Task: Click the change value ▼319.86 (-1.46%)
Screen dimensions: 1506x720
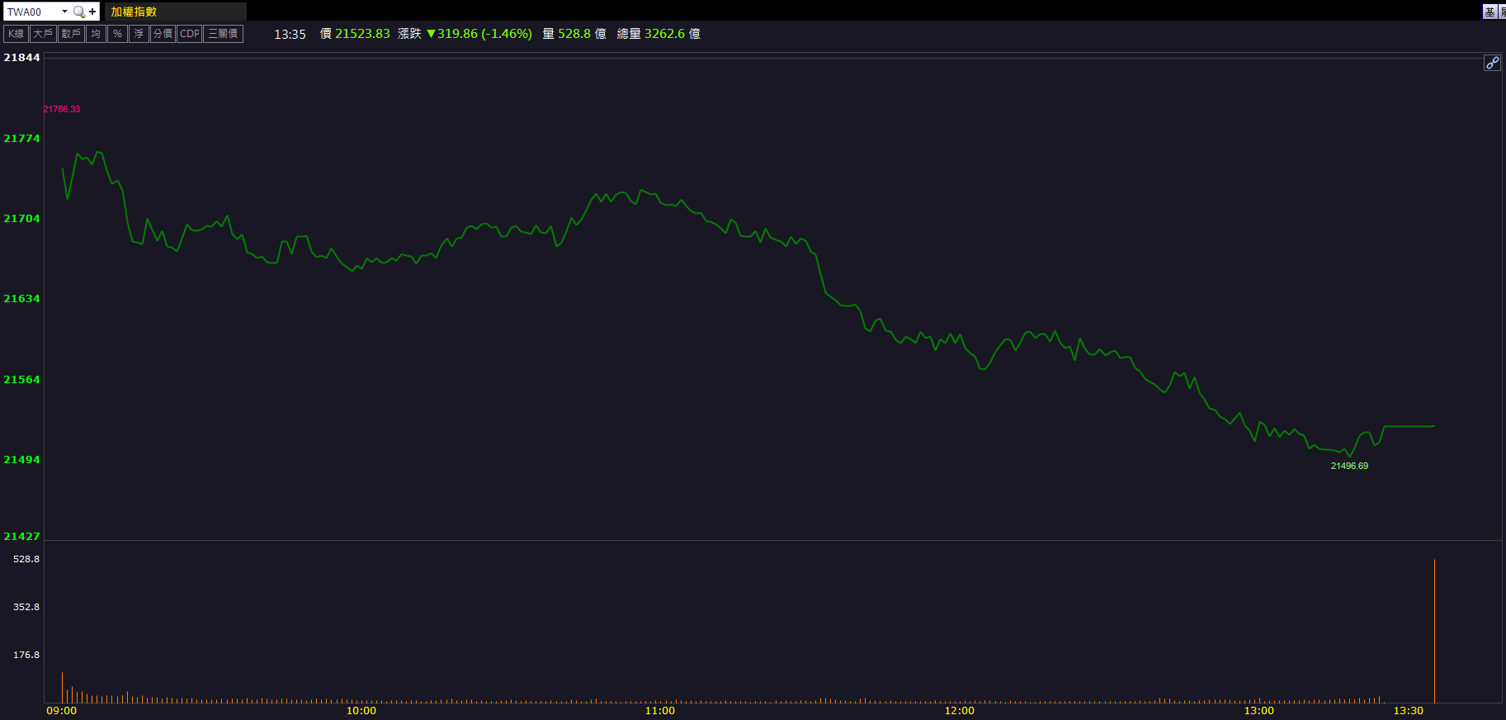Action: point(479,34)
